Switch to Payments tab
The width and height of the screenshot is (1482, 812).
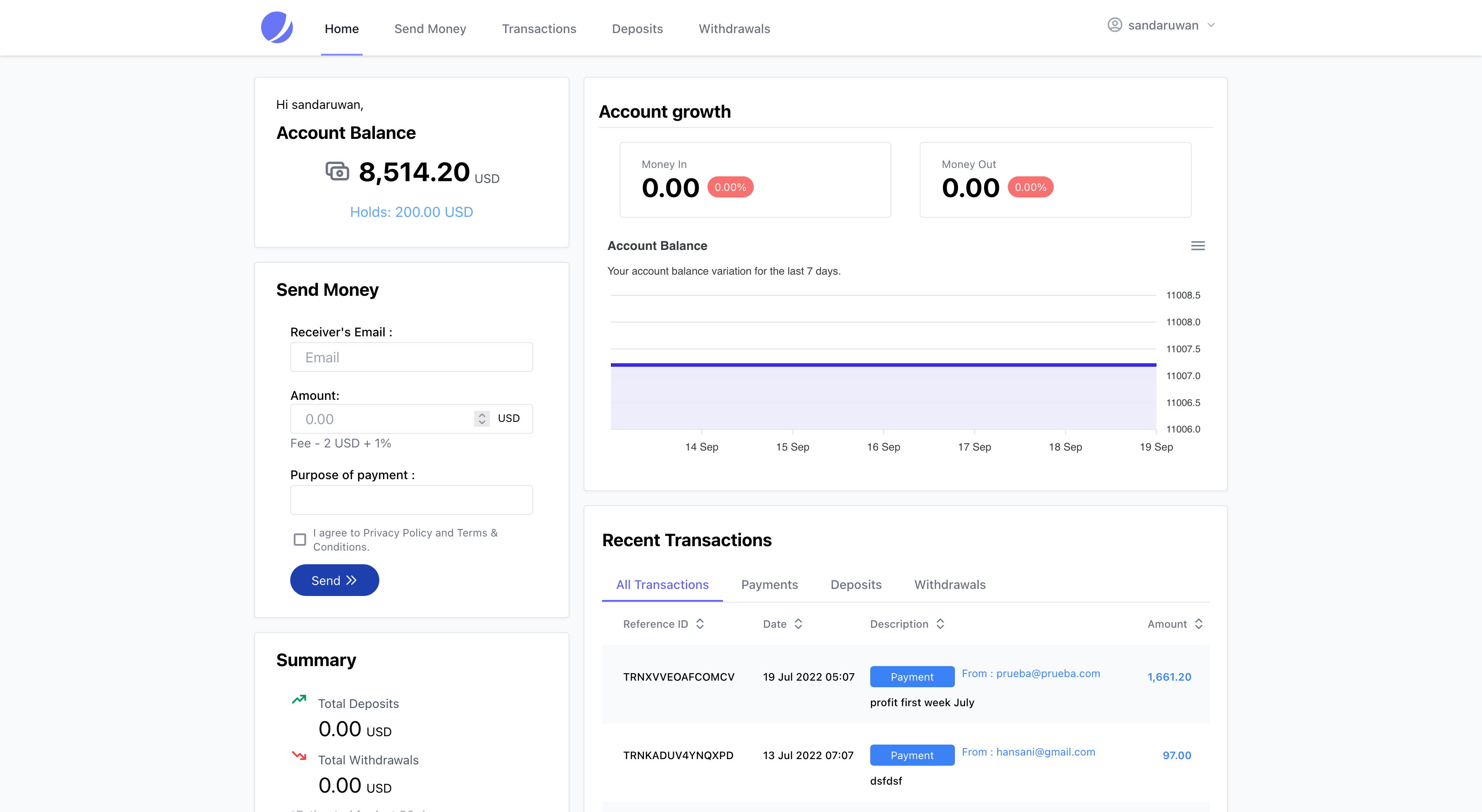click(x=769, y=585)
